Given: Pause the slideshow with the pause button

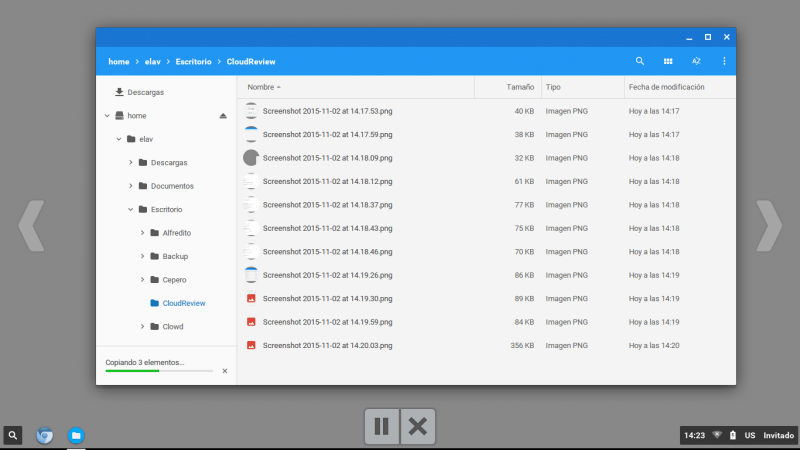Looking at the screenshot, I should 382,427.
